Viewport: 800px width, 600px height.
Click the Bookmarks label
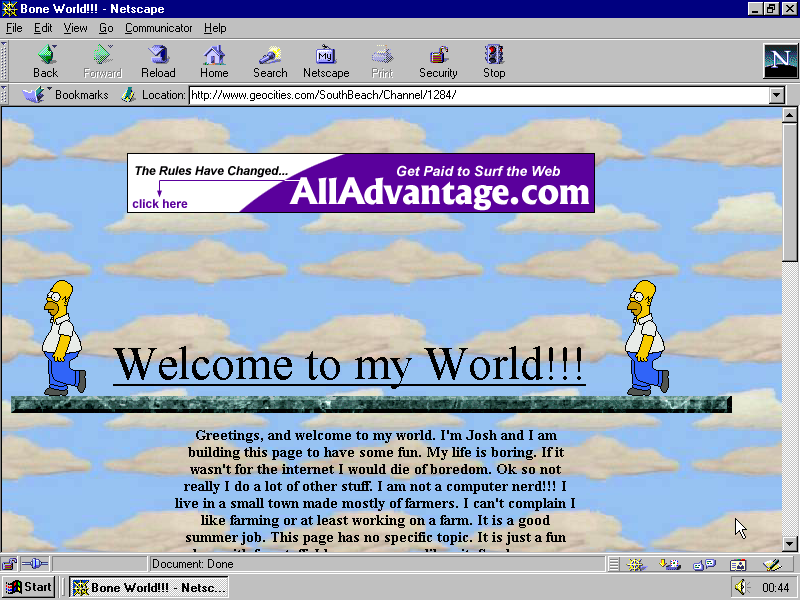[x=82, y=95]
